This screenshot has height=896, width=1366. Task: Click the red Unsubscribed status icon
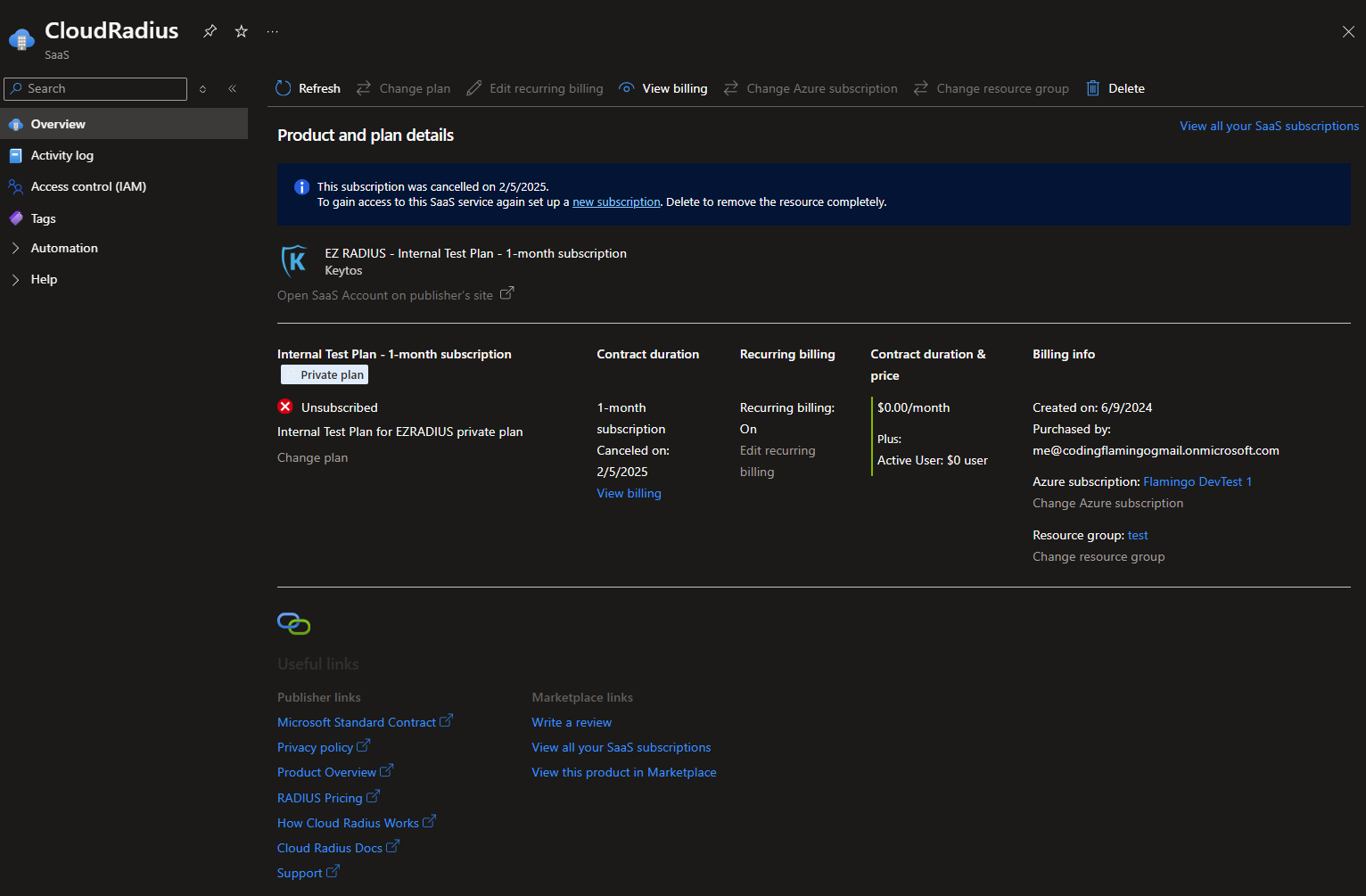click(285, 407)
